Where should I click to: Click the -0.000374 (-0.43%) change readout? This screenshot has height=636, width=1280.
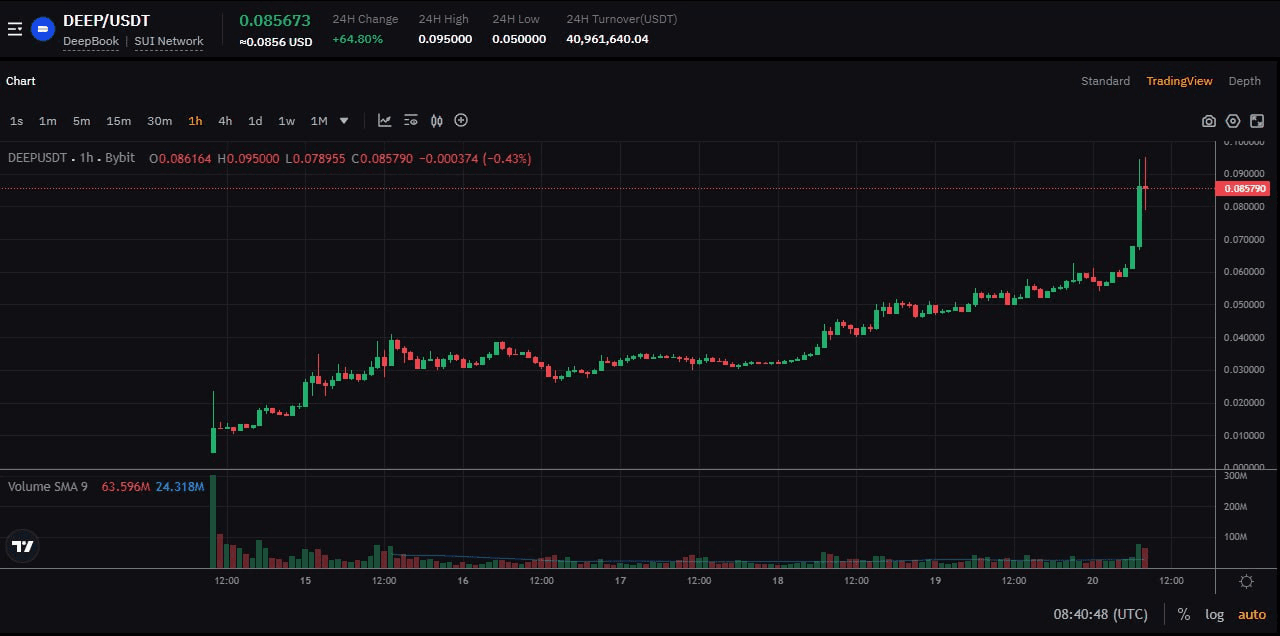click(474, 158)
